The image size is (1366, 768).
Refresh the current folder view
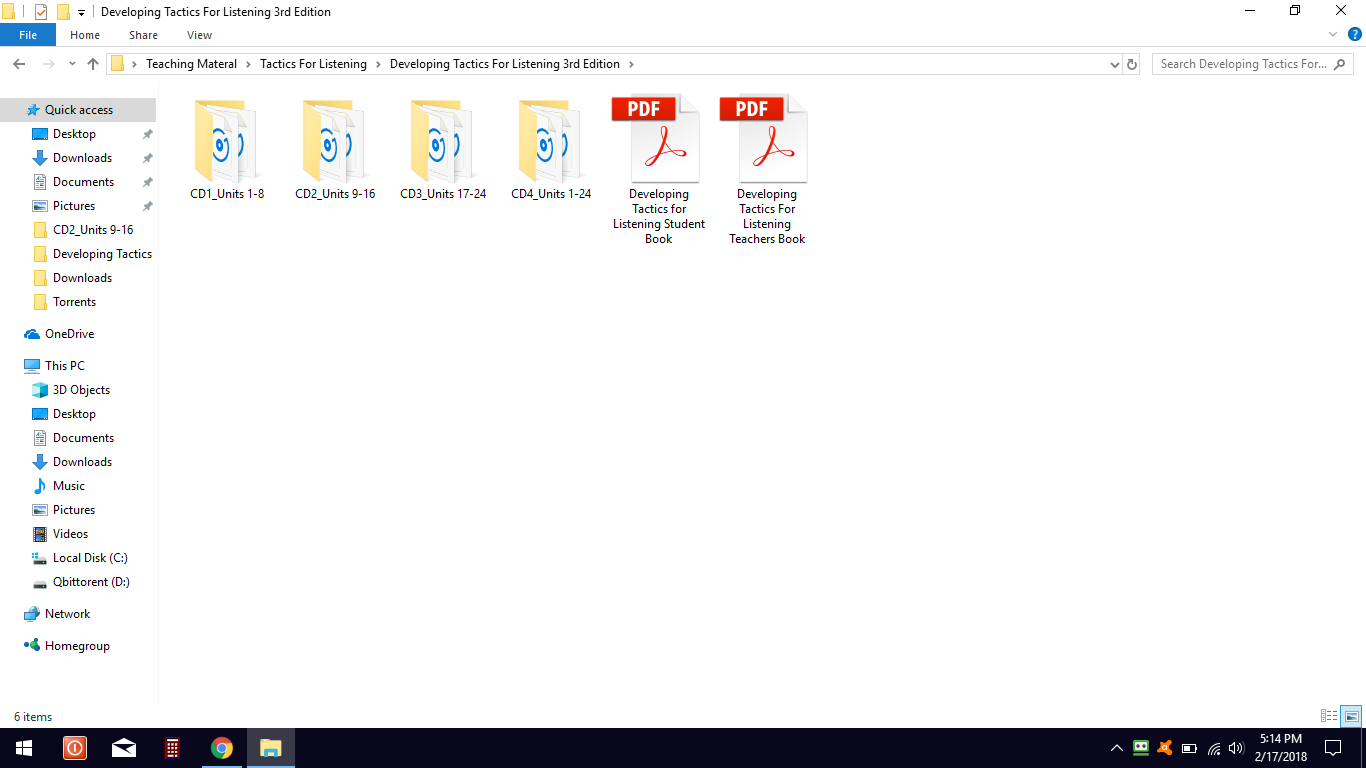coord(1132,64)
